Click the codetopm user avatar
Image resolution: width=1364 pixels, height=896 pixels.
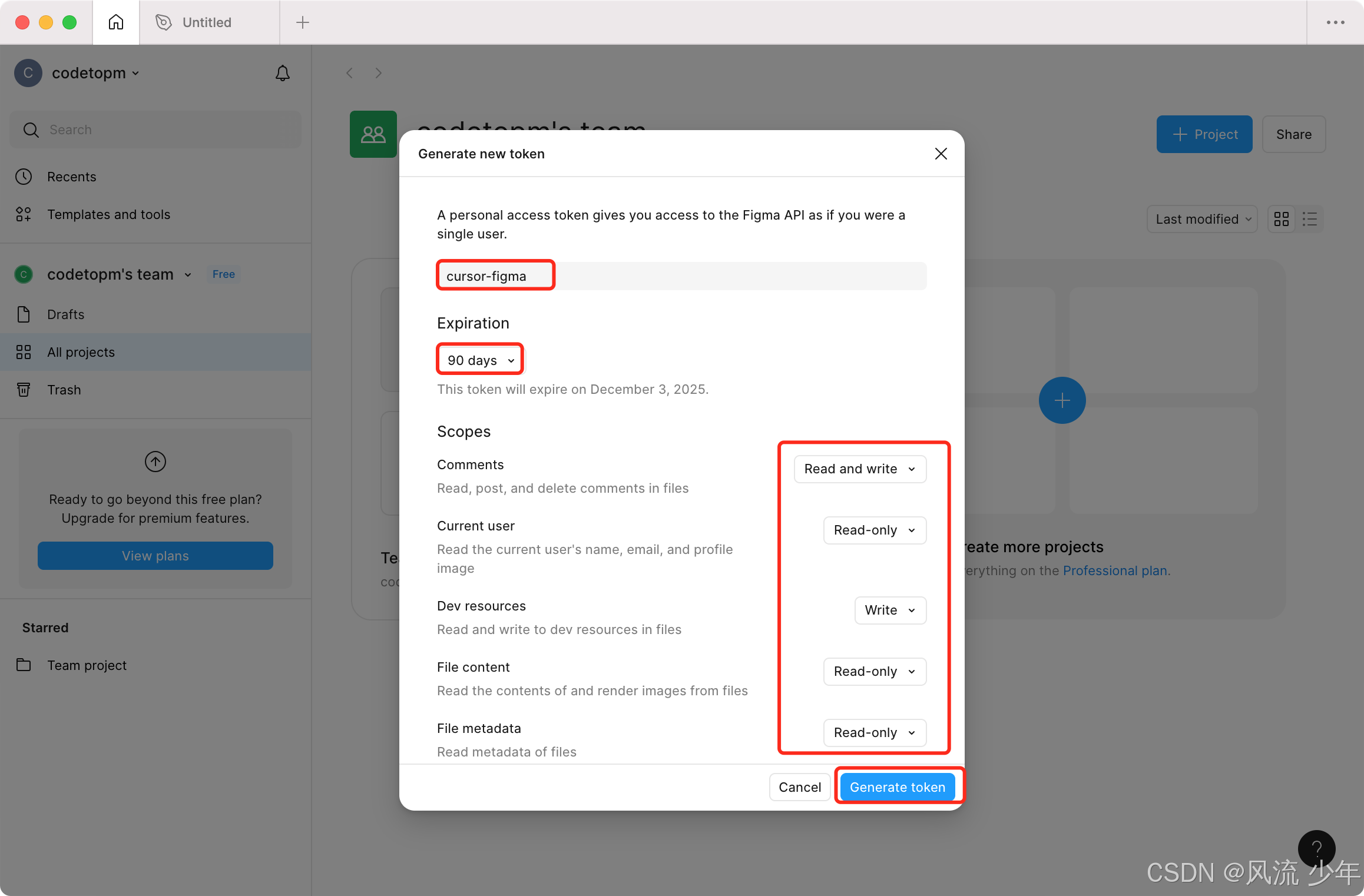click(x=28, y=73)
